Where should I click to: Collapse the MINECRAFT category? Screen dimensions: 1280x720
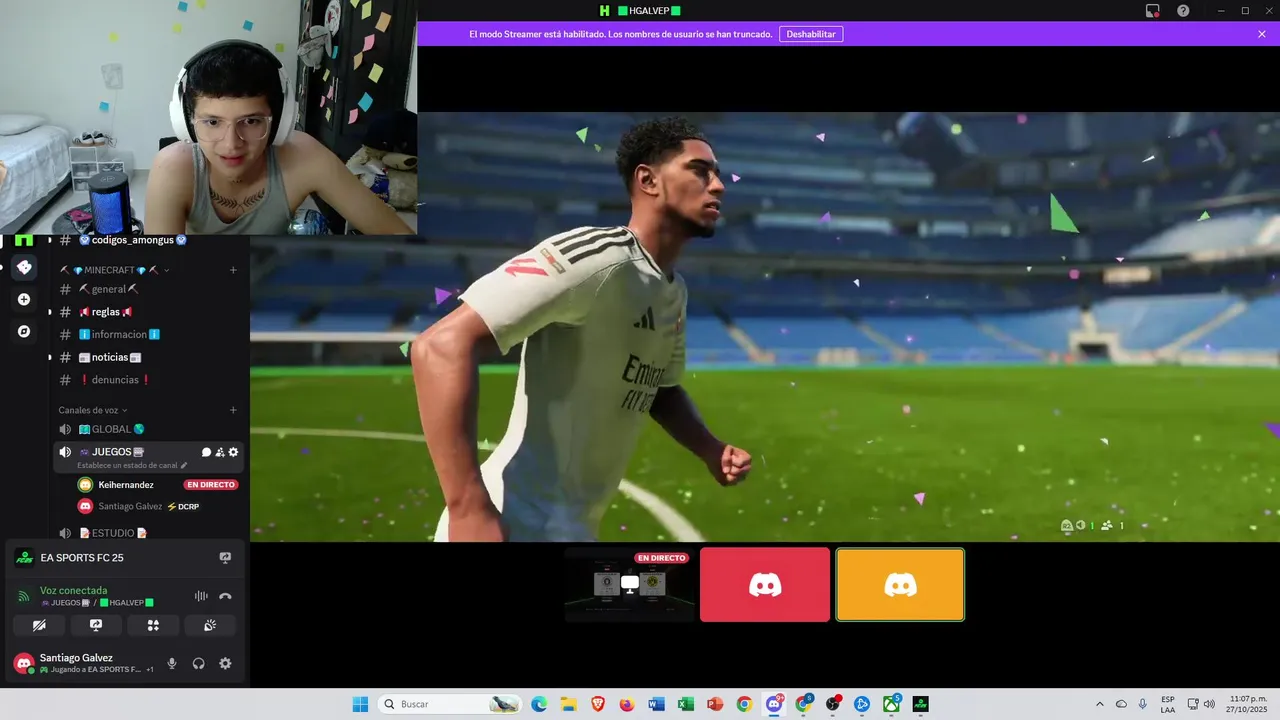[114, 270]
